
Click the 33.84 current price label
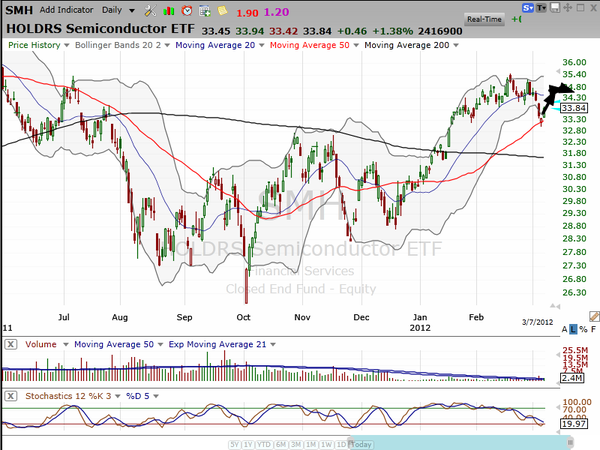574,108
